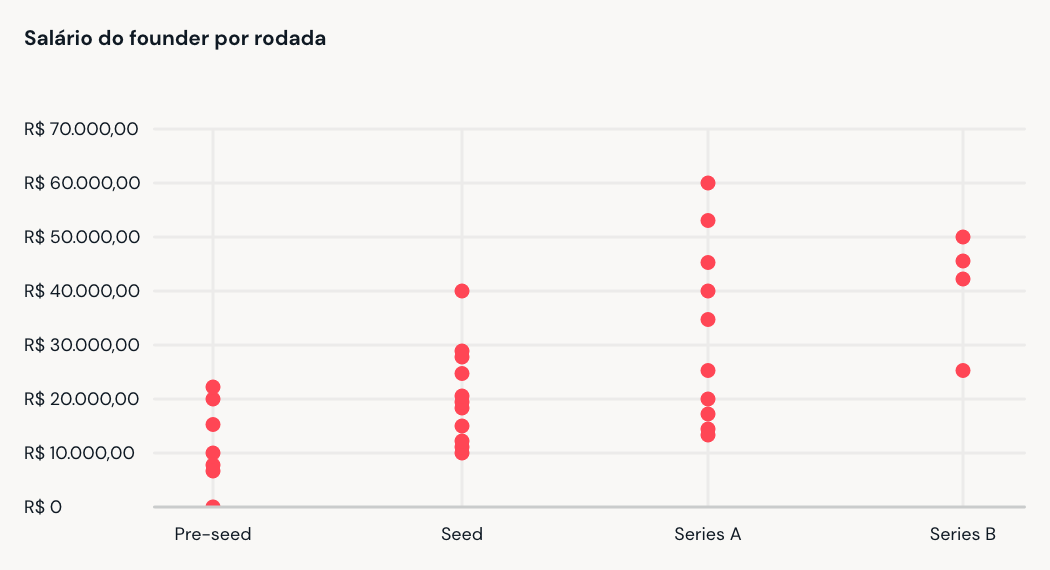Select the Series A axis label
Screen dimensions: 1050x570
pos(708,534)
